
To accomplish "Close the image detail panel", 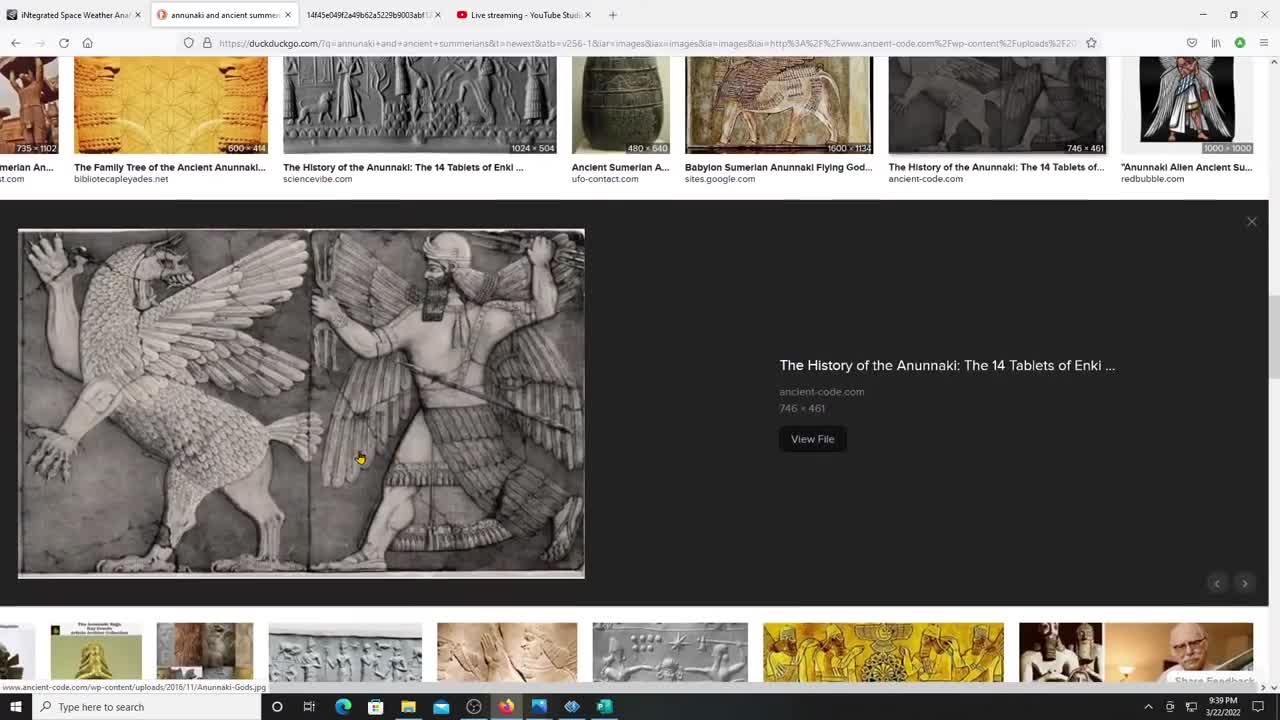I will (1251, 222).
